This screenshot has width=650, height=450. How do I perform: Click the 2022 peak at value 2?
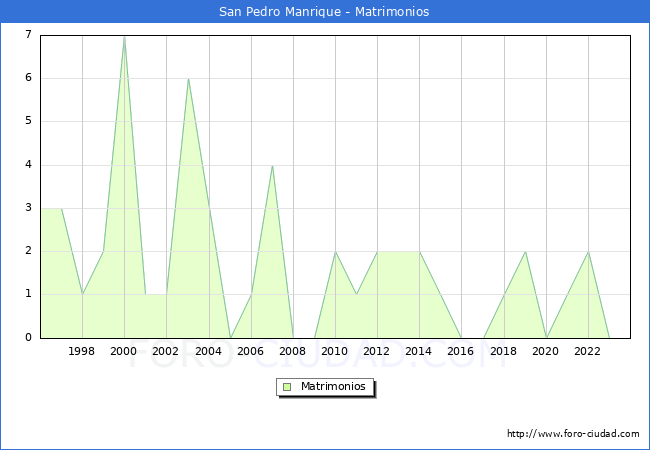click(588, 252)
